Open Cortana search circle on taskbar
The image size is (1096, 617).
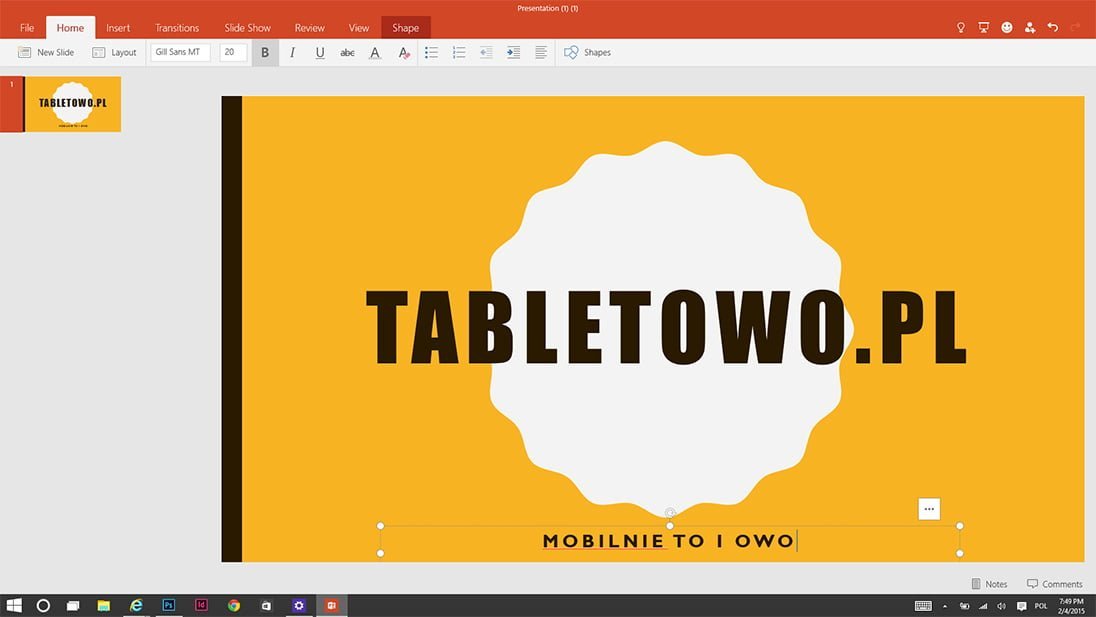(43, 606)
